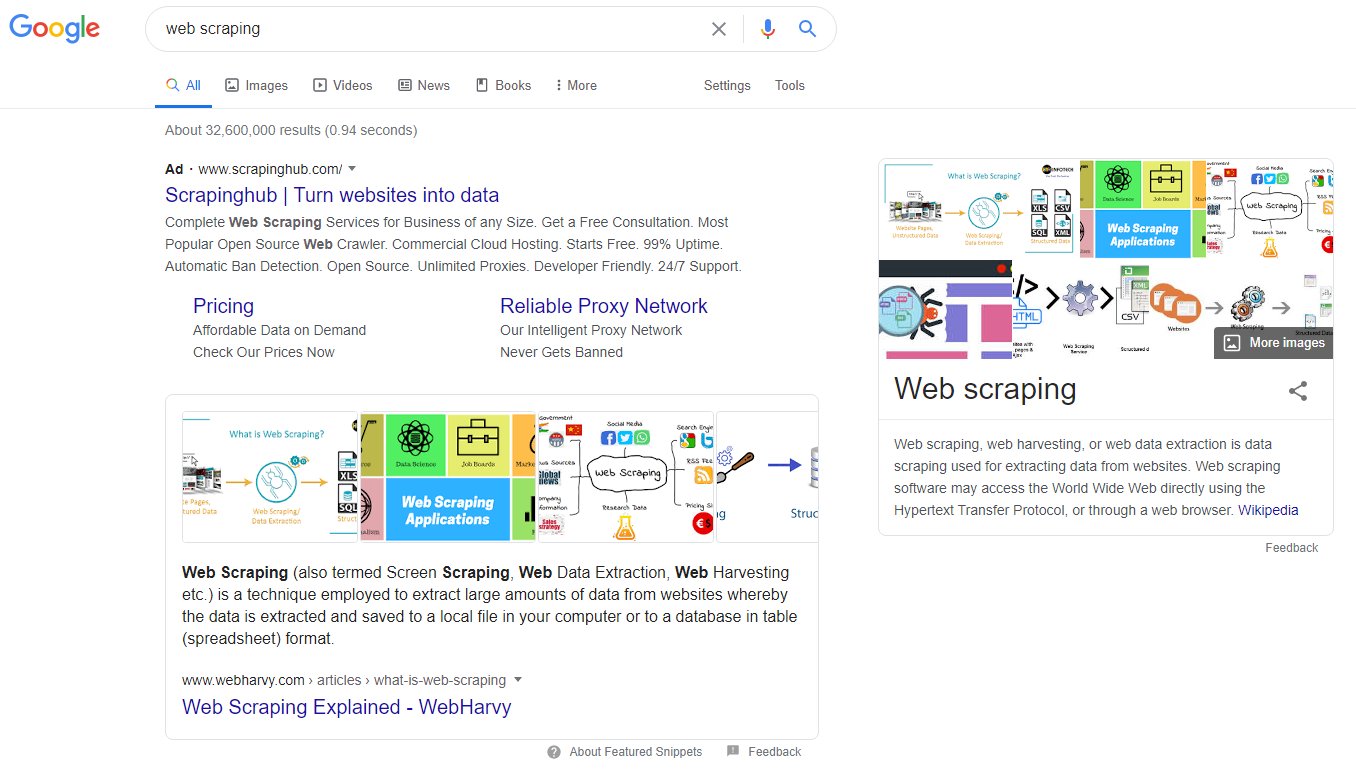Switch to the News tab
Screen dimensions: 1356x769
[x=424, y=86]
